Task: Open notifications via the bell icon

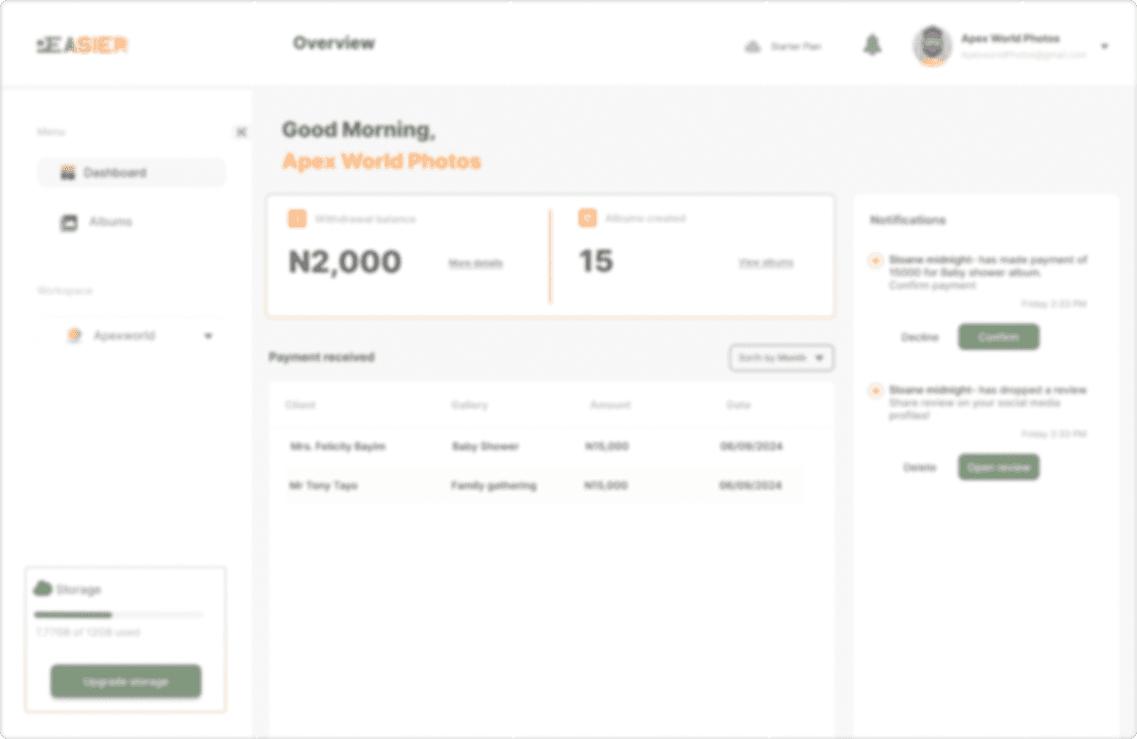Action: (x=871, y=45)
